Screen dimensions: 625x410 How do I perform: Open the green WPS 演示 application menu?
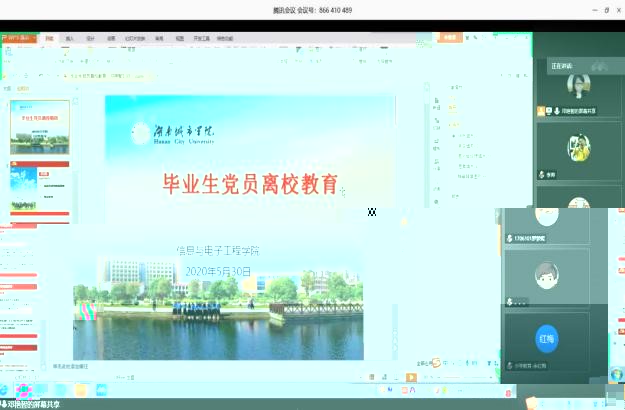pos(17,38)
